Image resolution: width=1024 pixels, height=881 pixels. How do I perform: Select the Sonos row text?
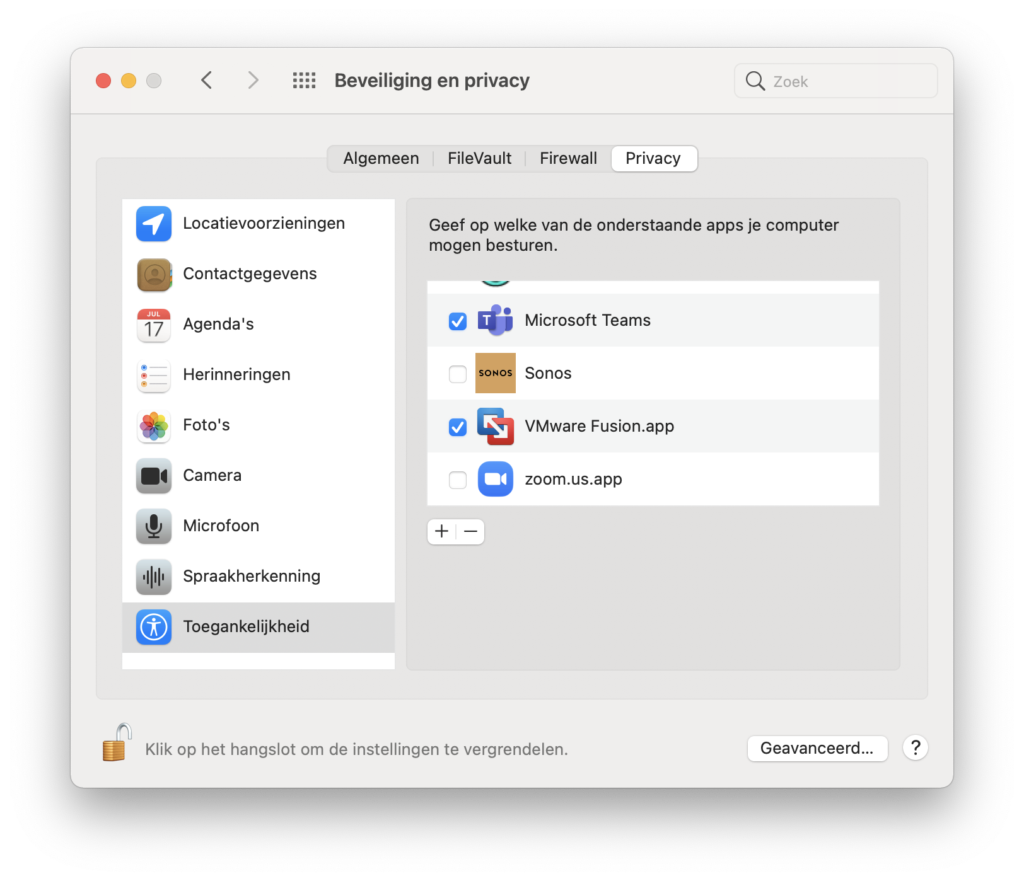point(548,373)
